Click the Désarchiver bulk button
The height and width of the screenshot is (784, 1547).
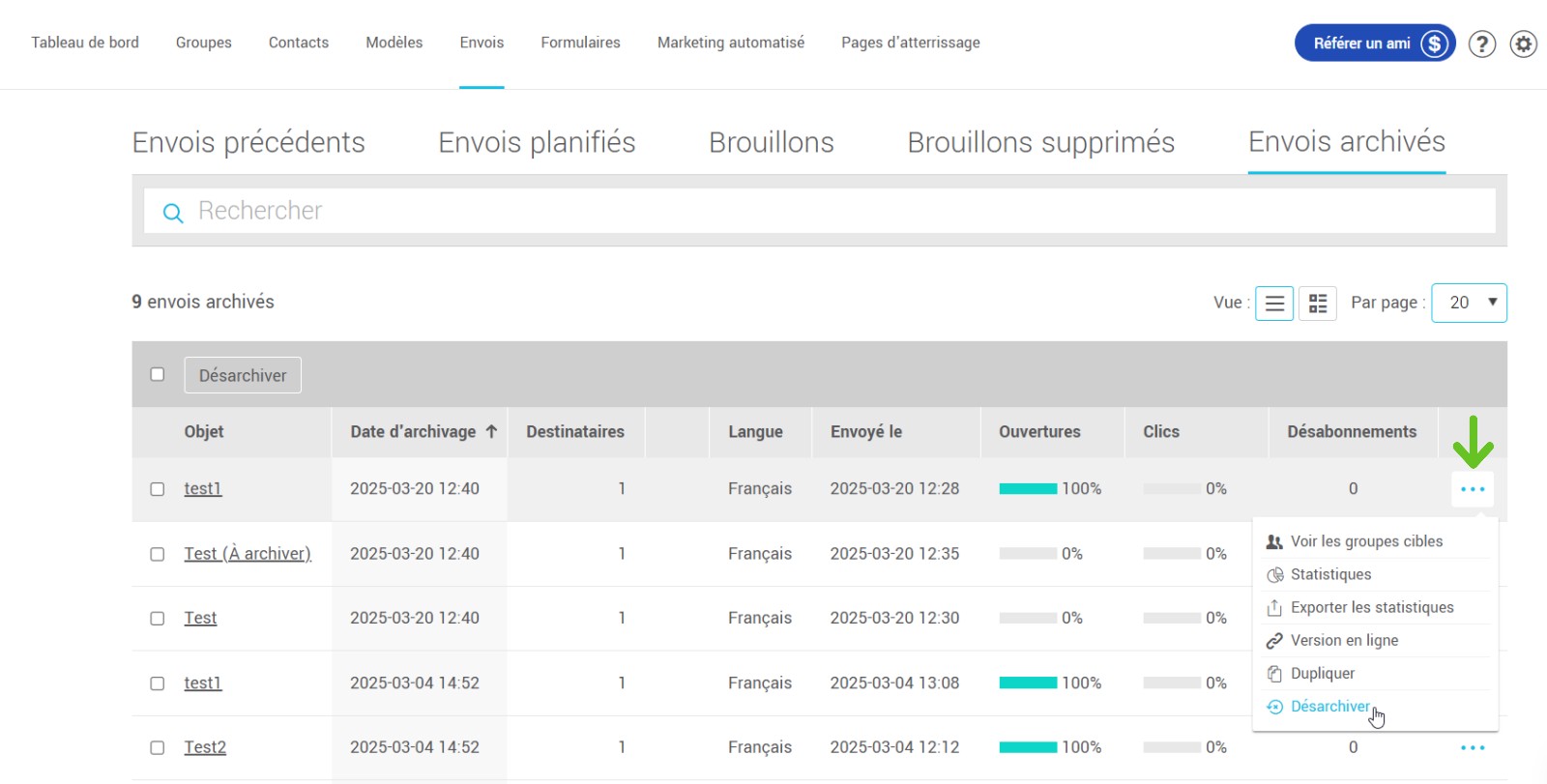pos(243,375)
